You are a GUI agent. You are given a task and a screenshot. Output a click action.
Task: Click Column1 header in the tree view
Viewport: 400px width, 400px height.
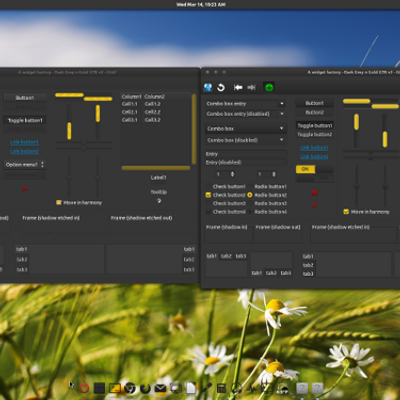(132, 96)
